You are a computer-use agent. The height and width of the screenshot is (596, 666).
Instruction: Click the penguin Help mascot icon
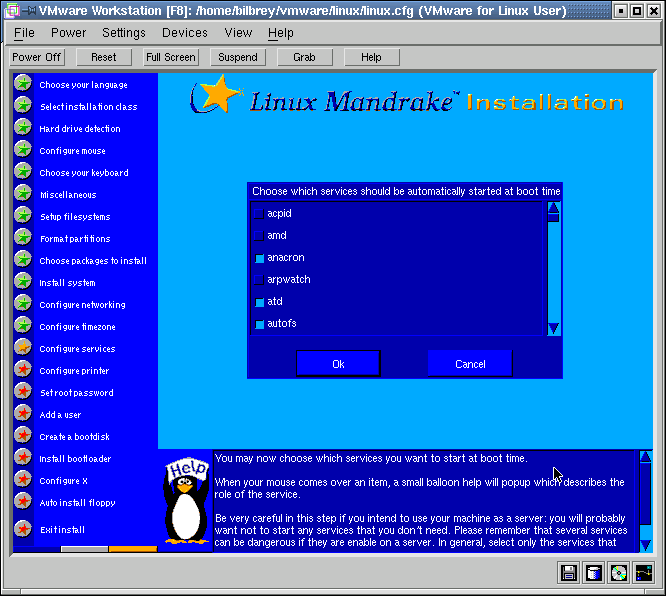(186, 504)
